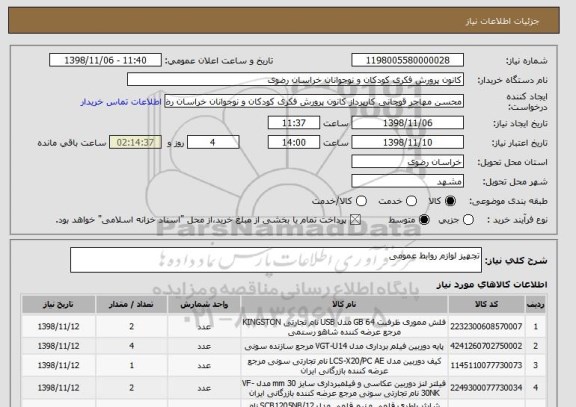
Task: Click item code 1145110077730073
Action: [486, 365]
